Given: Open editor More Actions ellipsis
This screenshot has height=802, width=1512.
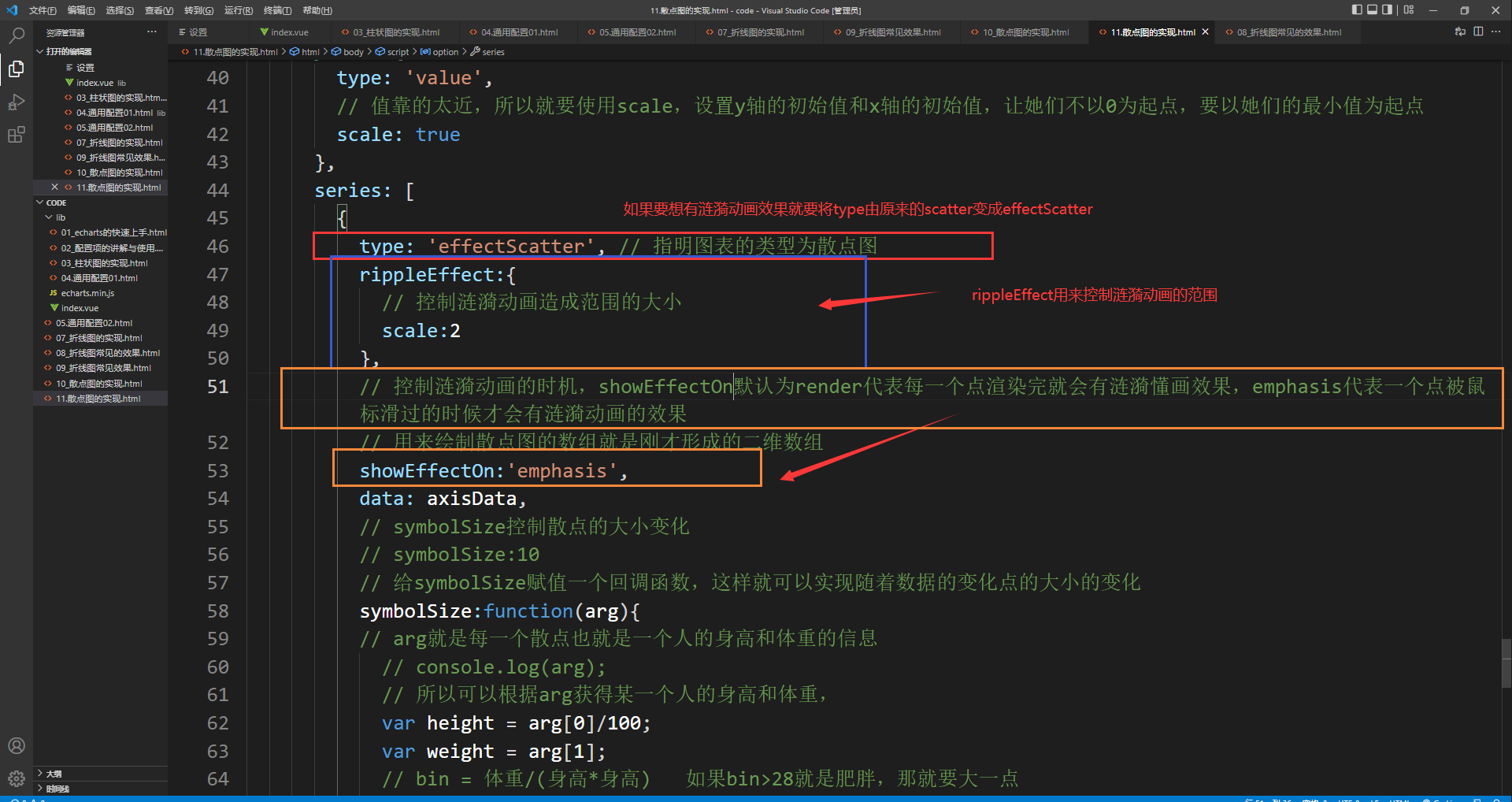Looking at the screenshot, I should pyautogui.click(x=1495, y=32).
